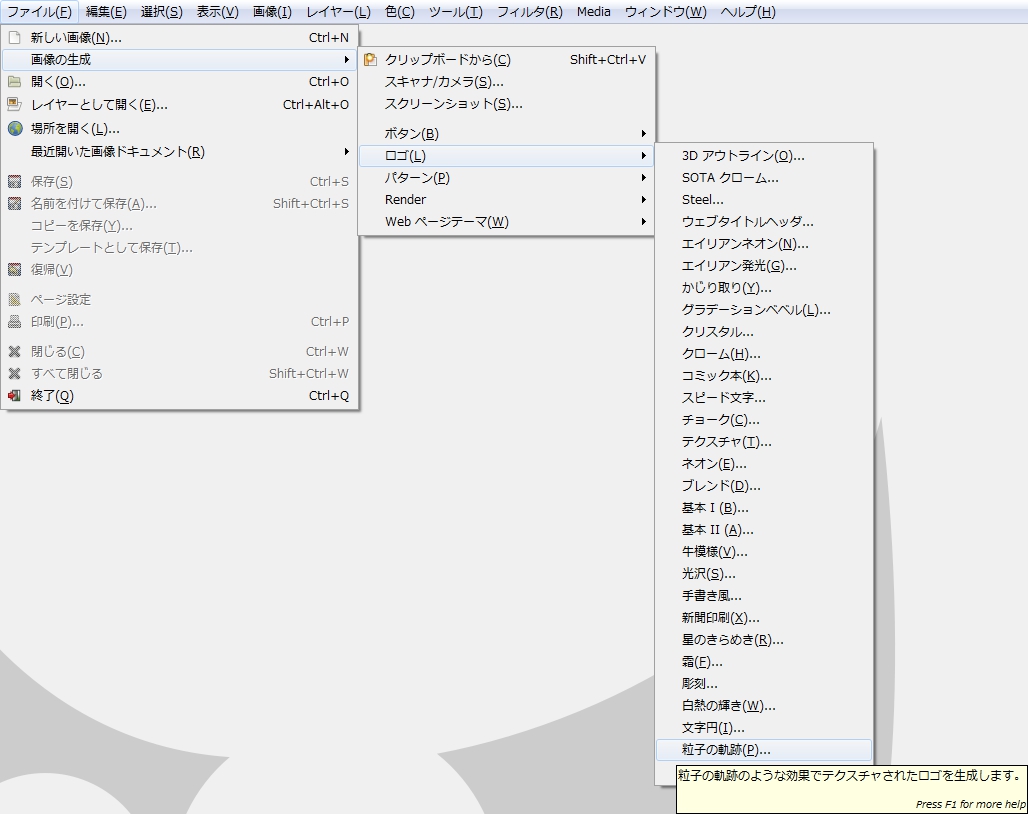Open the Media menu

click(594, 12)
